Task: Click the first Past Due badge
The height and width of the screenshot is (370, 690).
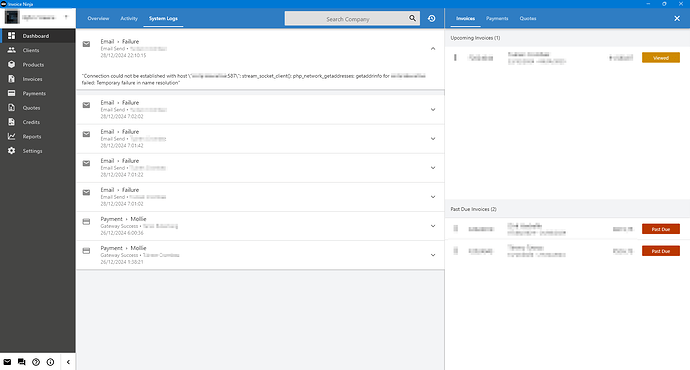Action: point(661,229)
